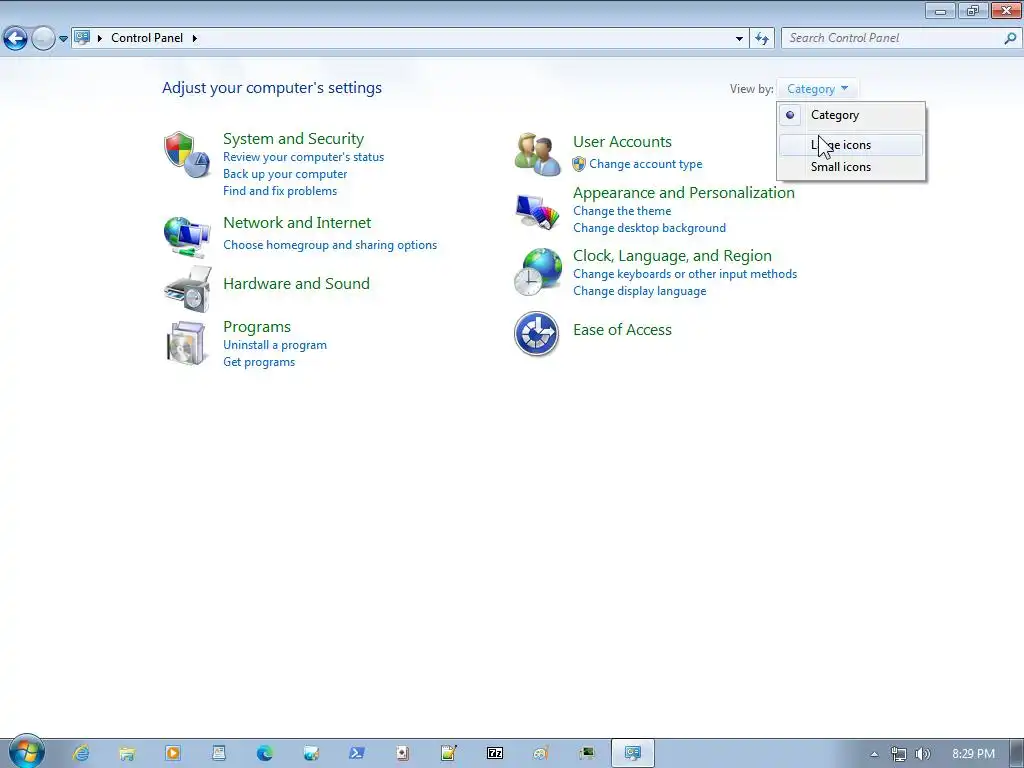Open the Hardware and Sound printer icon

[x=188, y=289]
